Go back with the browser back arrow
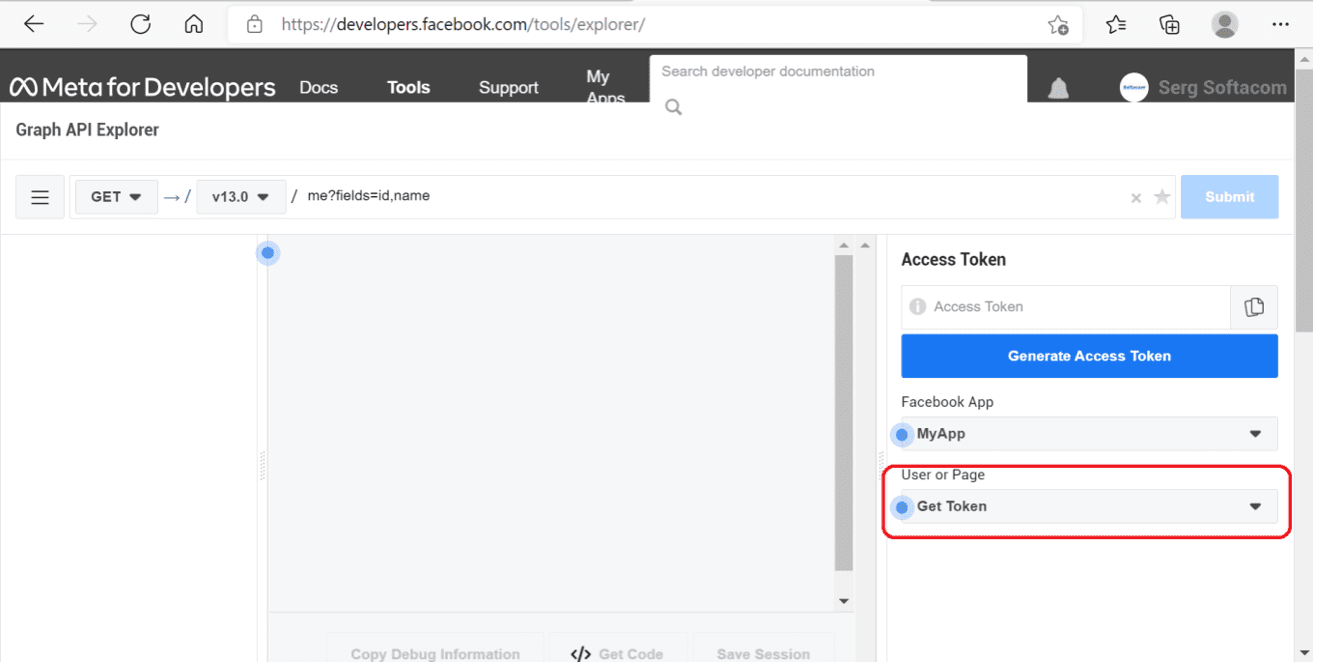Viewport: 1321px width, 670px height. point(34,24)
